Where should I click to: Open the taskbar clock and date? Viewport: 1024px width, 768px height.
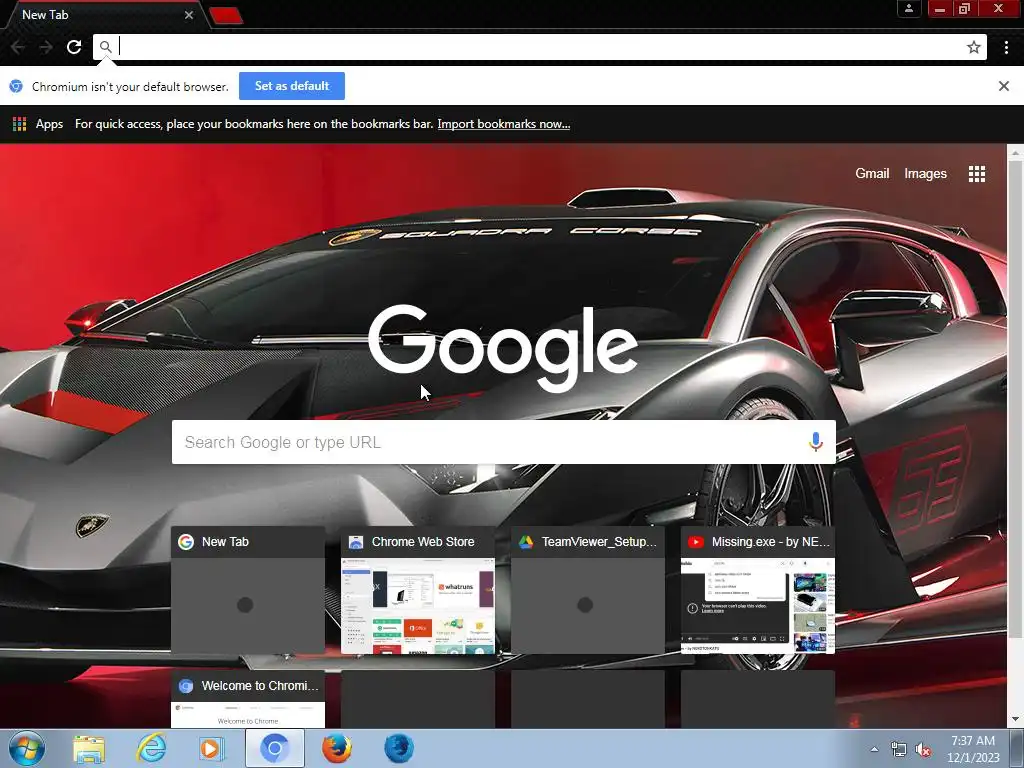click(973, 749)
